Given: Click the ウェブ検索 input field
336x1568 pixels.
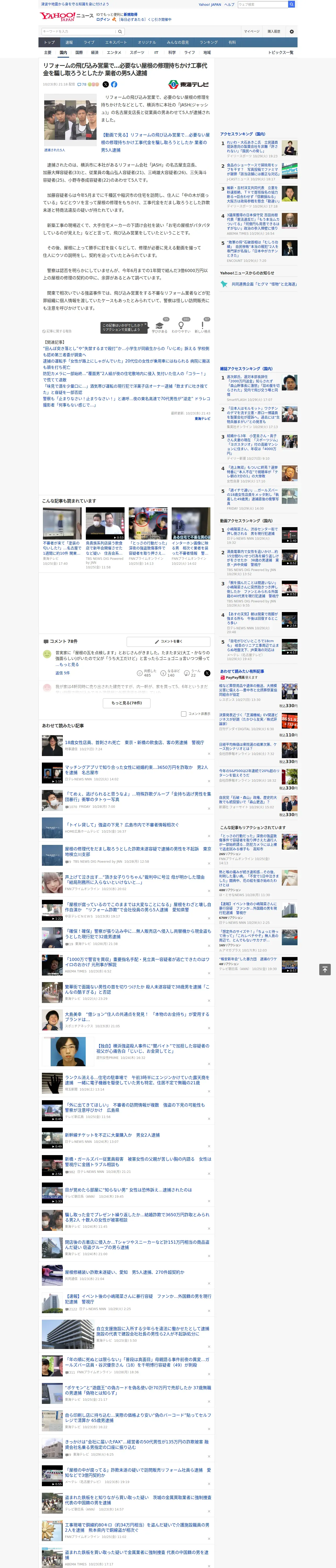Looking at the screenshot, I should (x=263, y=4).
